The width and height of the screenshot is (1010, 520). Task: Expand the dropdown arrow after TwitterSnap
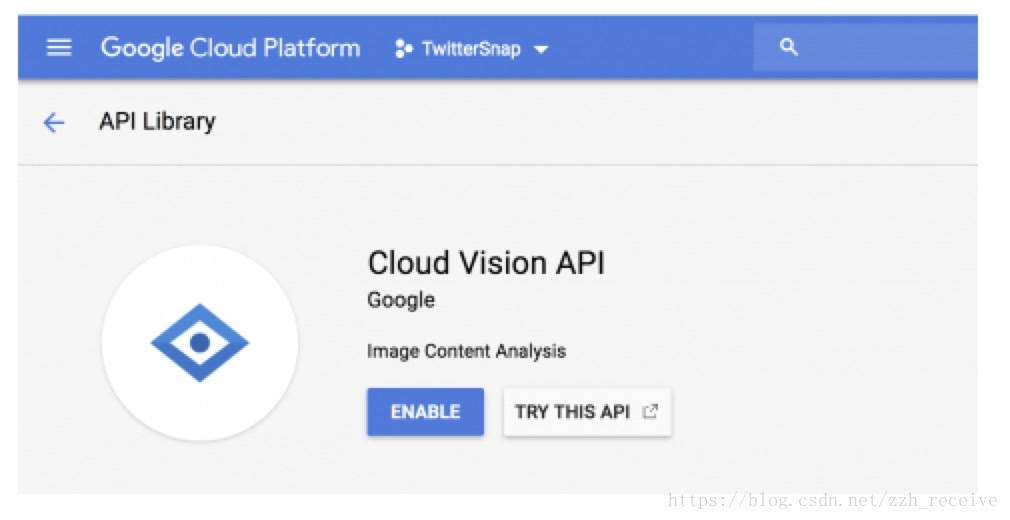click(x=541, y=50)
